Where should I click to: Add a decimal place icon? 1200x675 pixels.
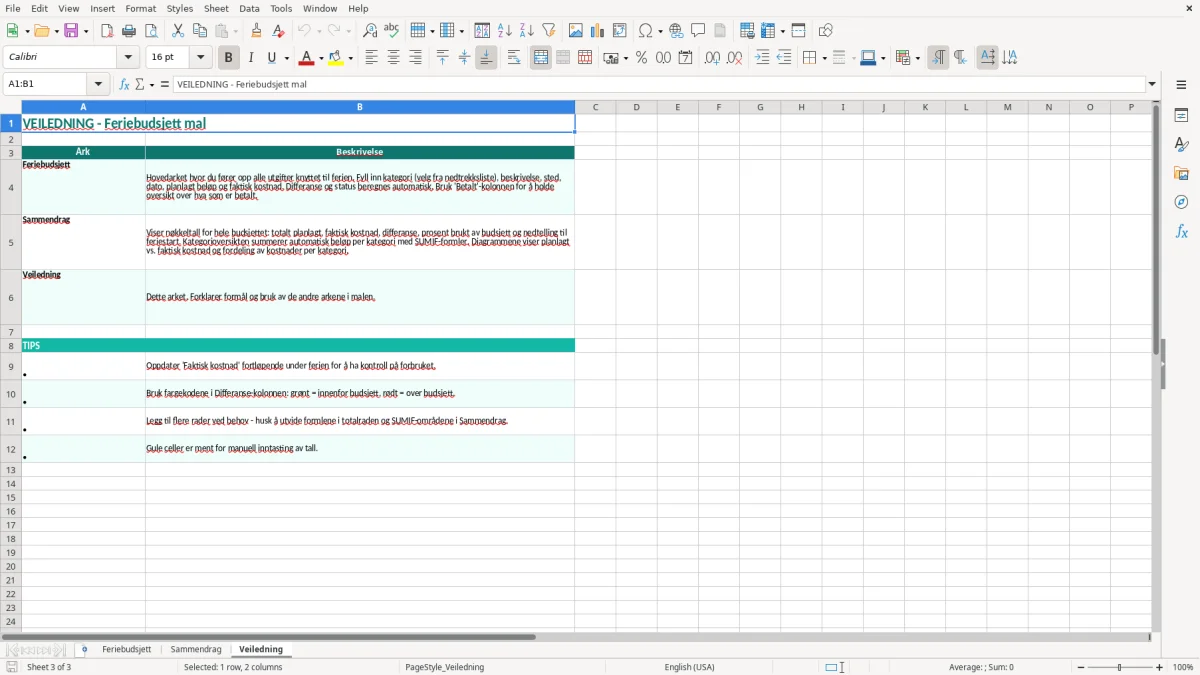click(713, 58)
